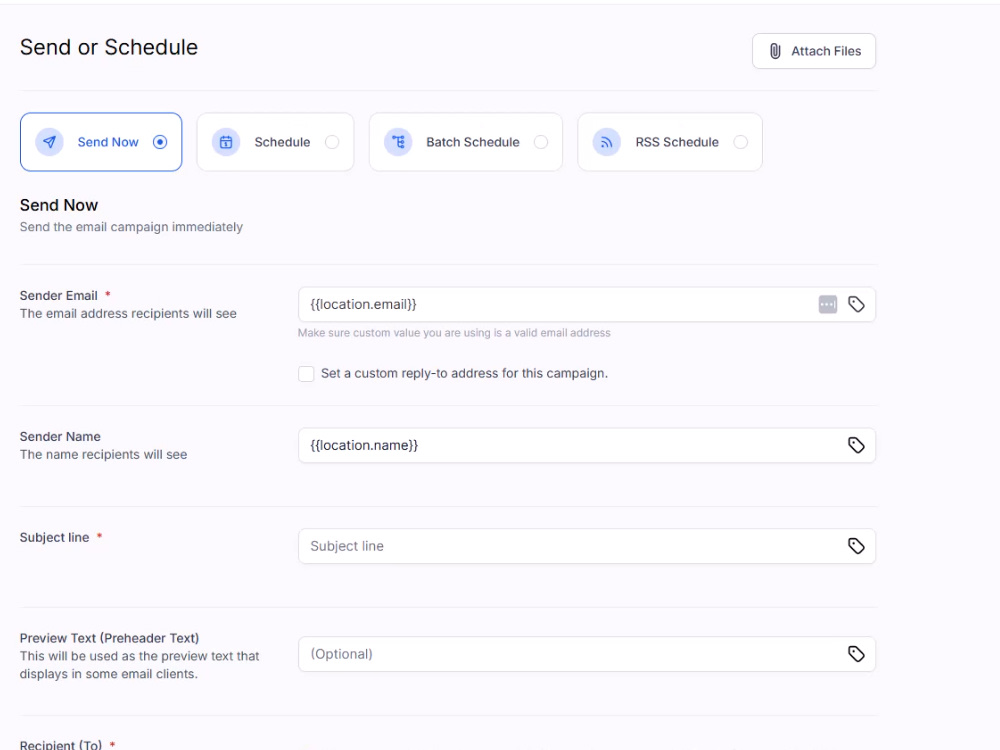Open tag picker for Subject line field
This screenshot has width=1000, height=750.
(x=856, y=546)
